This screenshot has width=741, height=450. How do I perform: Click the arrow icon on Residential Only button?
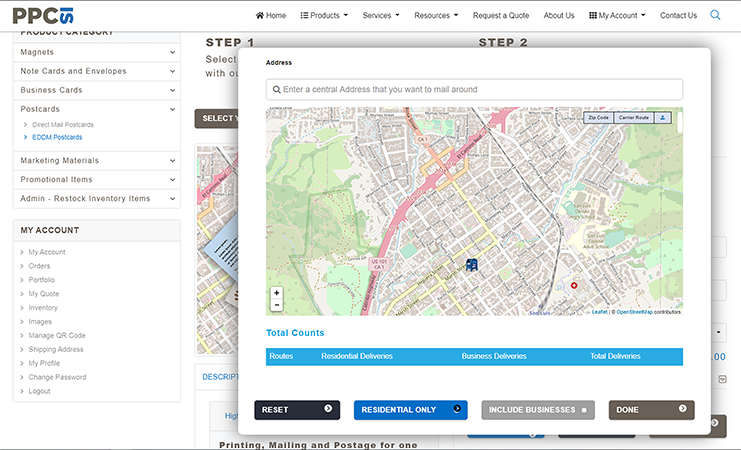coord(457,408)
